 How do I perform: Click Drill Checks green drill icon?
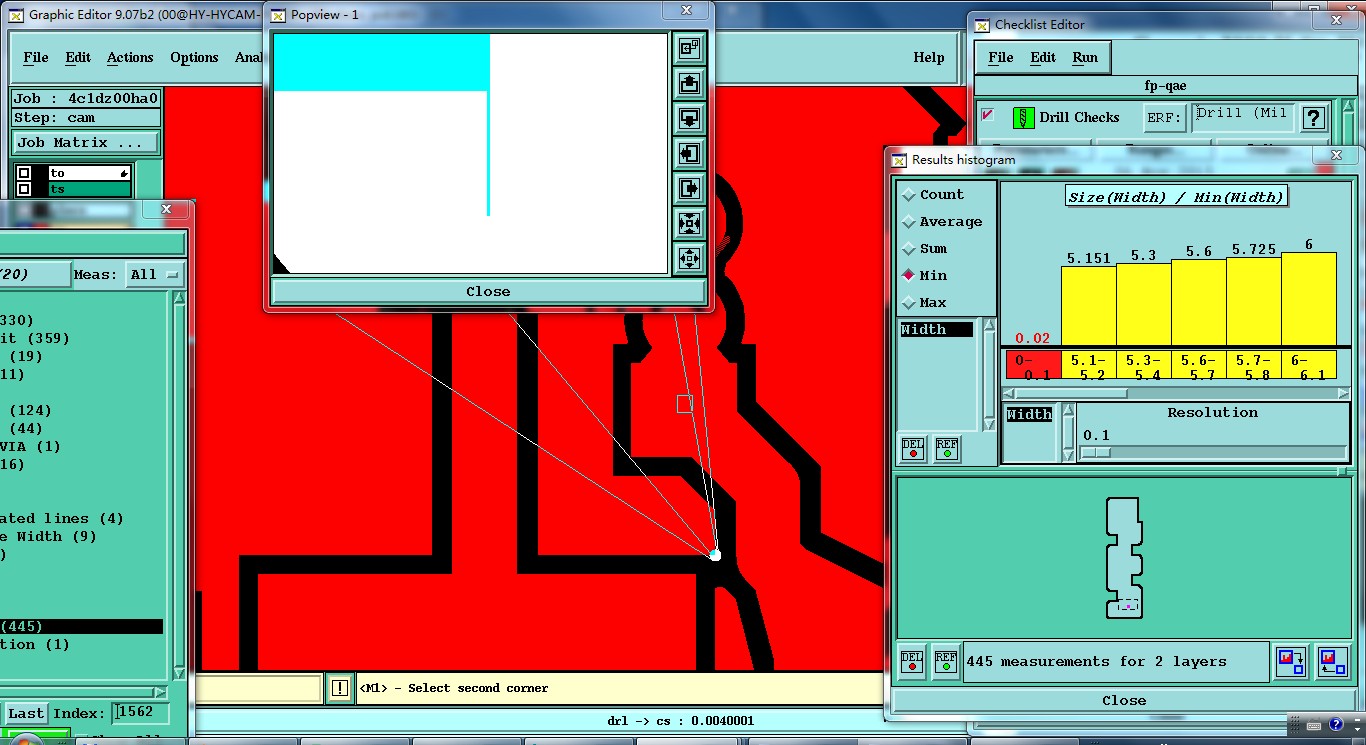click(1023, 117)
